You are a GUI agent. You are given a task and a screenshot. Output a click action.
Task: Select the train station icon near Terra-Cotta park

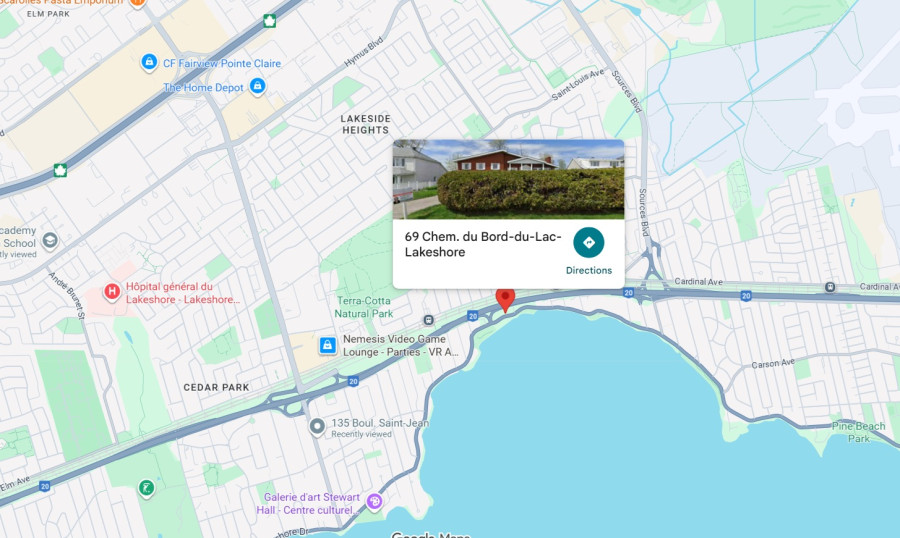[x=428, y=320]
